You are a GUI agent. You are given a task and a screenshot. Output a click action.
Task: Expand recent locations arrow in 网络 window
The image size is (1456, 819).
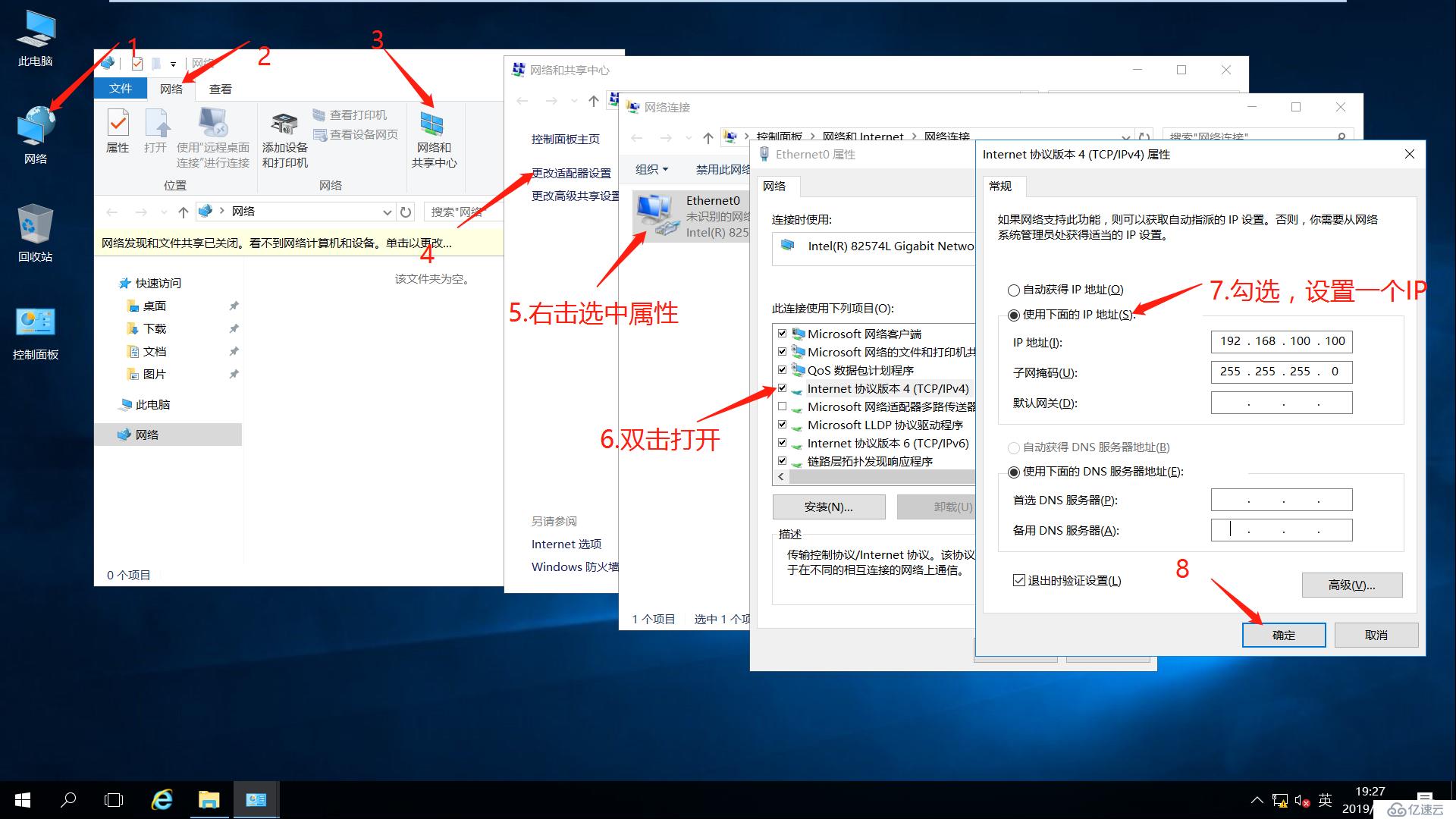click(x=164, y=212)
